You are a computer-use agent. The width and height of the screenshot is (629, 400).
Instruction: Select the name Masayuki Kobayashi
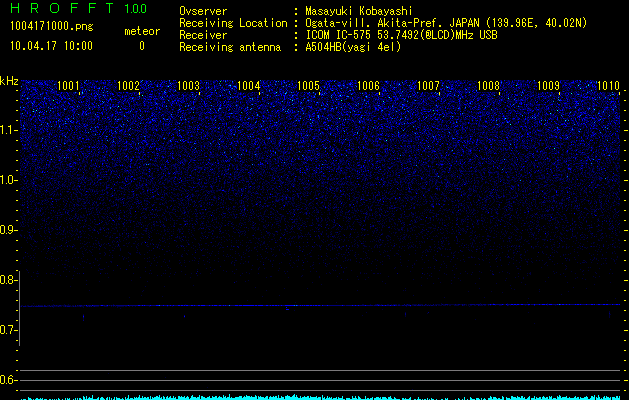(x=359, y=11)
